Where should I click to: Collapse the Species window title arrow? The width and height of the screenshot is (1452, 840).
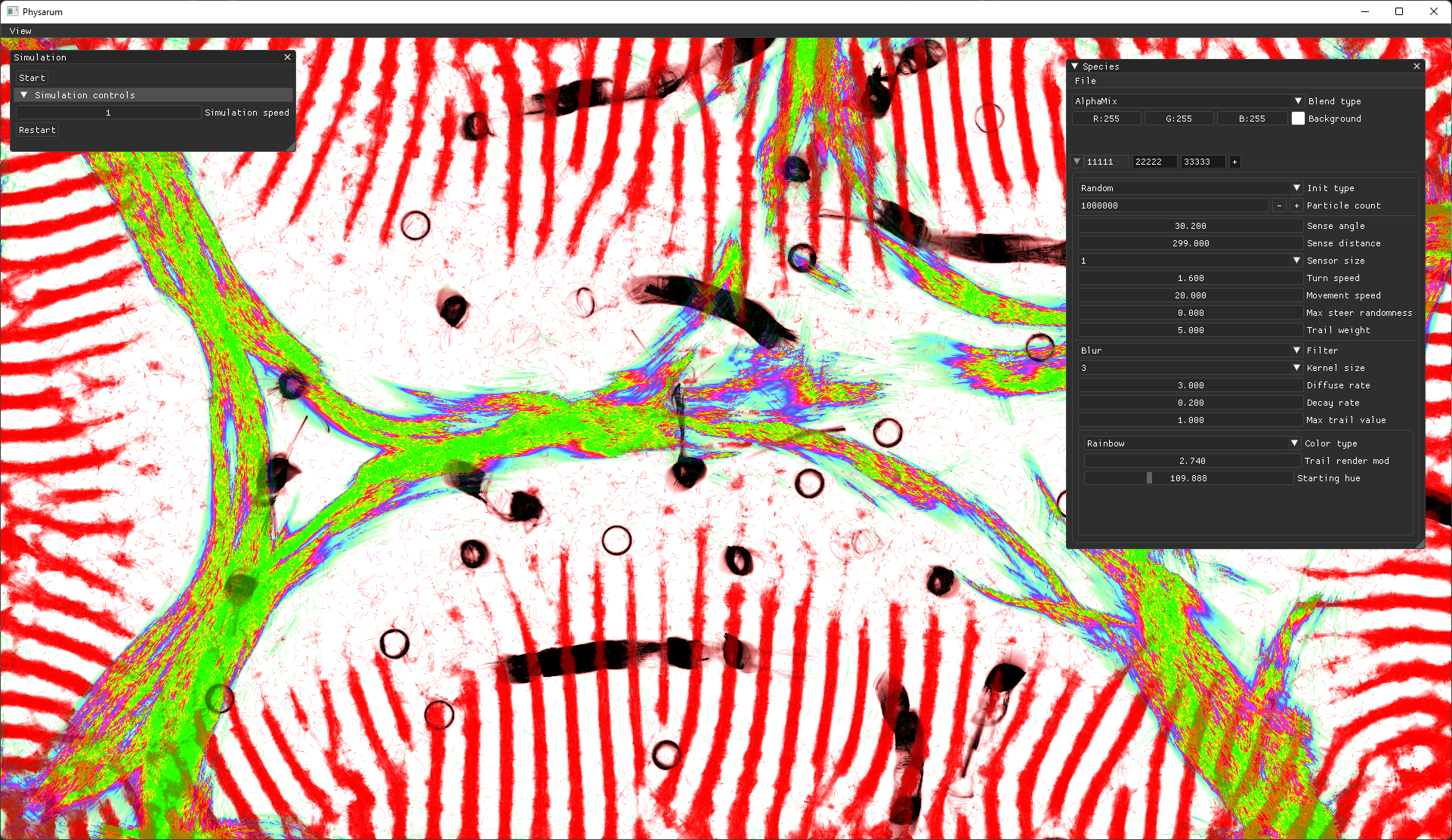[1075, 66]
